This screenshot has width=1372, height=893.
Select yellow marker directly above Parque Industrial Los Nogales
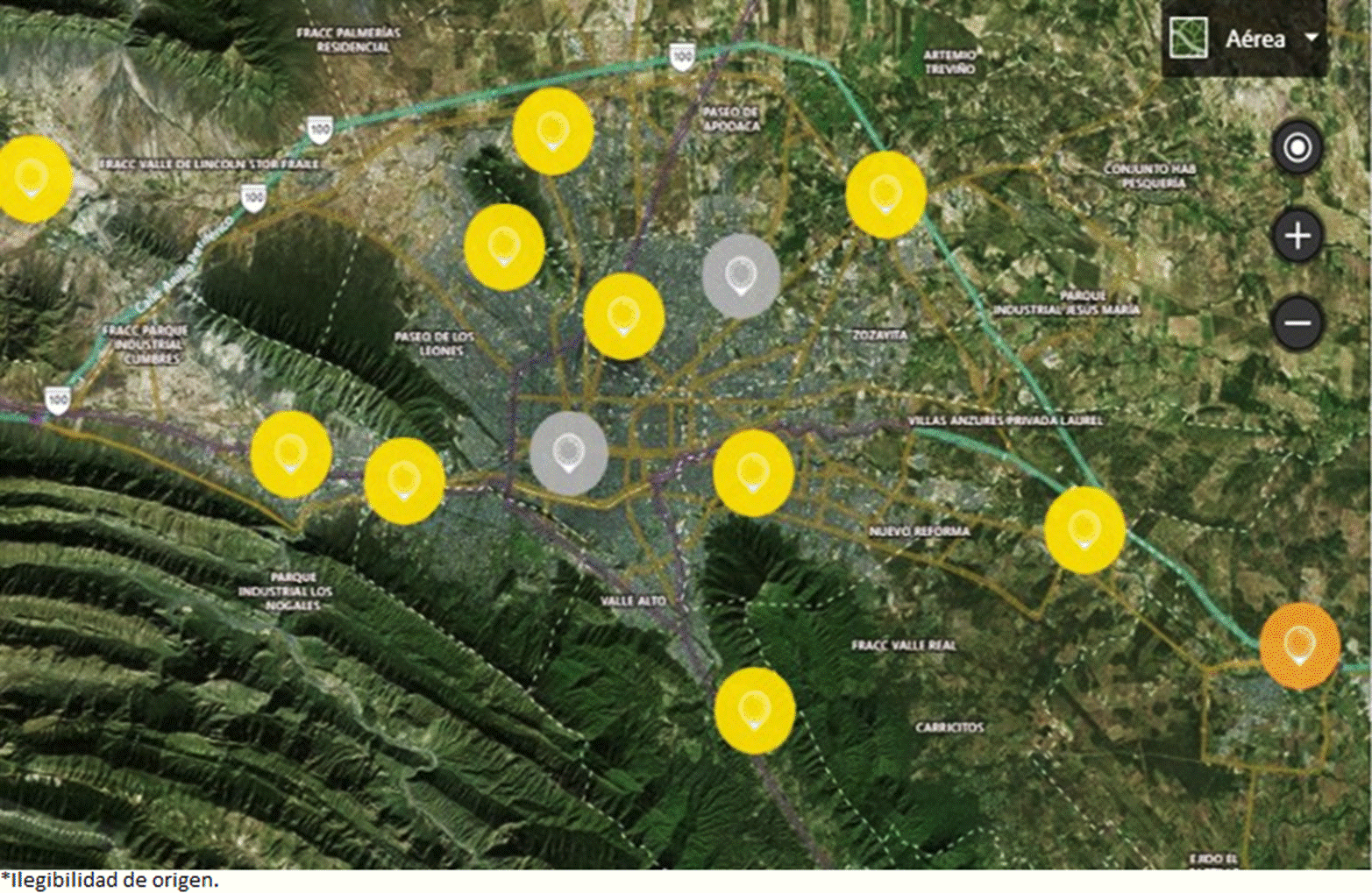click(291, 454)
